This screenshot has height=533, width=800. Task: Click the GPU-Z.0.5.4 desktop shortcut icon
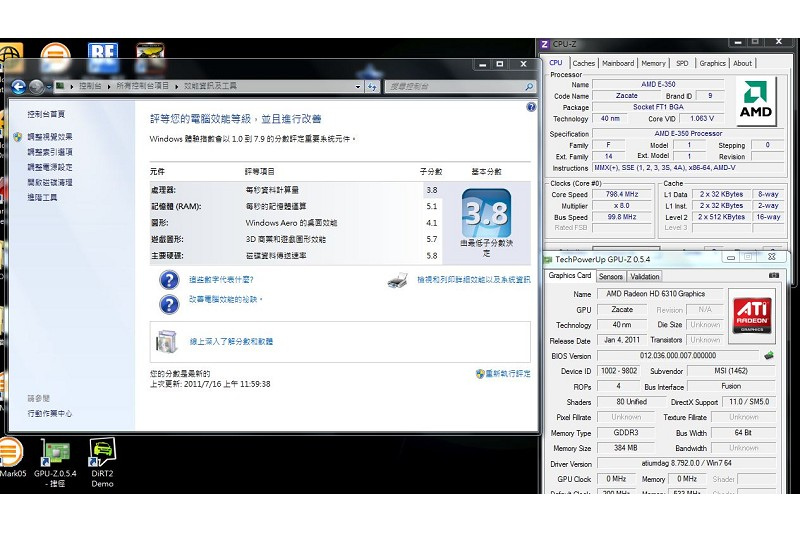coord(55,453)
